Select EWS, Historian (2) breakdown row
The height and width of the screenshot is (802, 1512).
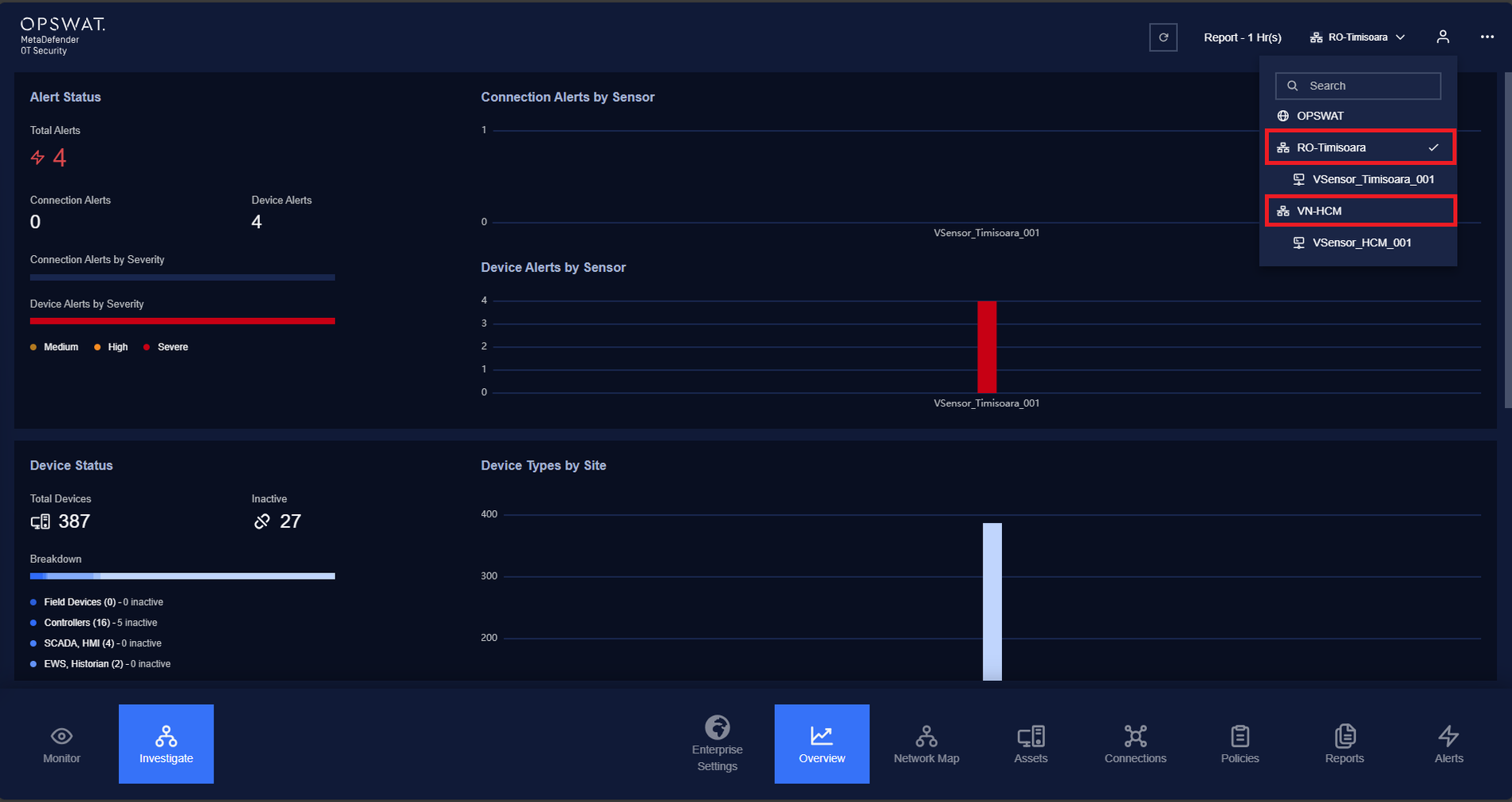pos(100,665)
